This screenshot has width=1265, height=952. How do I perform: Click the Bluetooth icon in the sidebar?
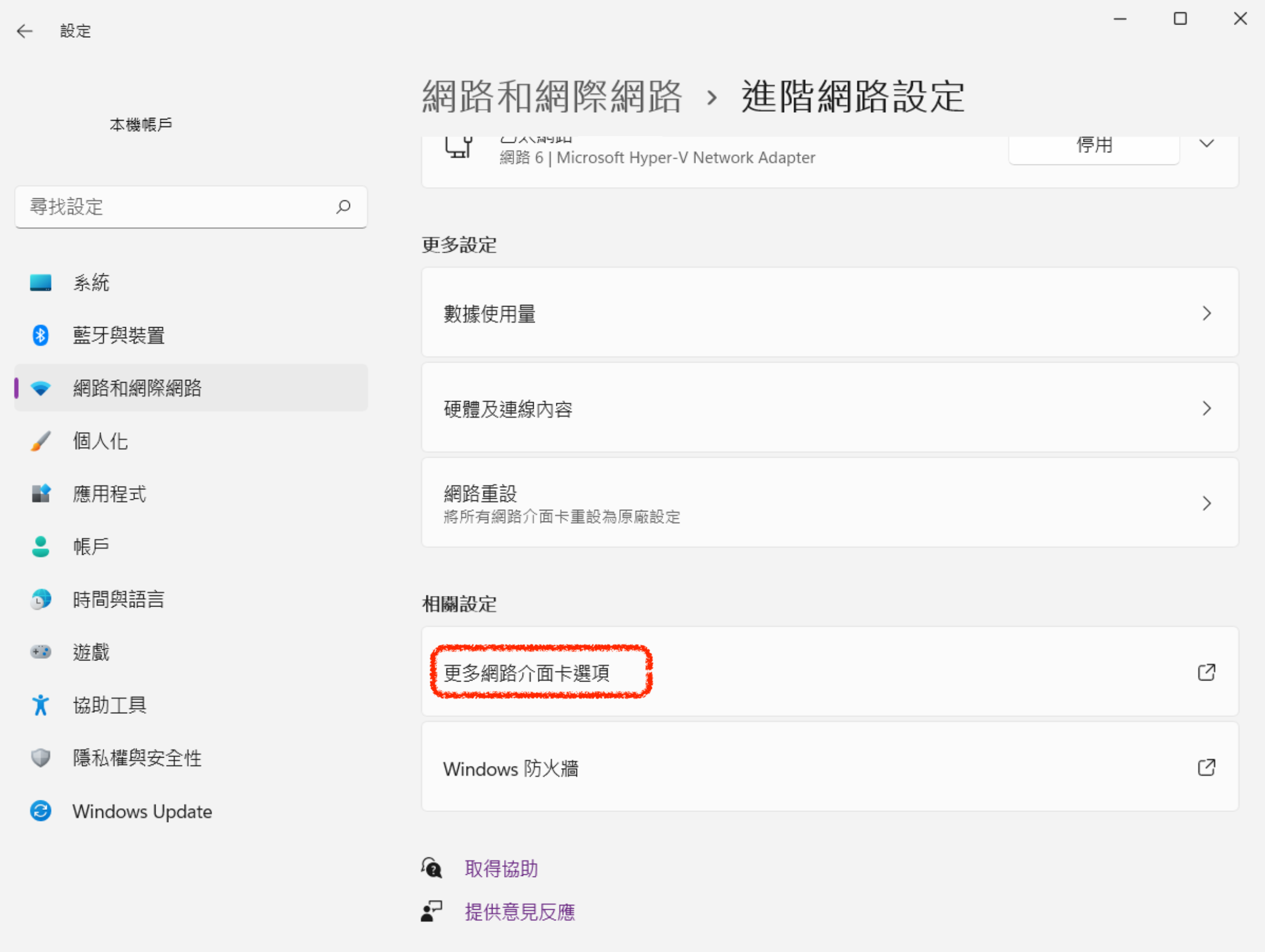click(x=40, y=335)
